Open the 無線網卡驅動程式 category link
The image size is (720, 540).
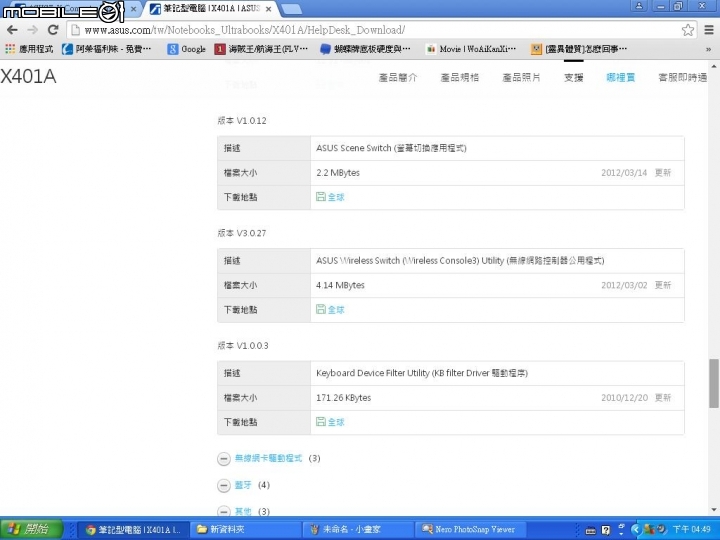tap(269, 458)
